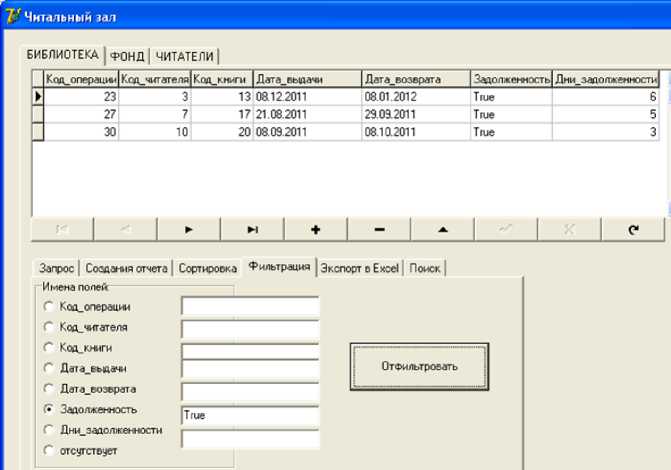Select the Дата_выдачи radio button
This screenshot has height=470, width=671.
point(48,368)
